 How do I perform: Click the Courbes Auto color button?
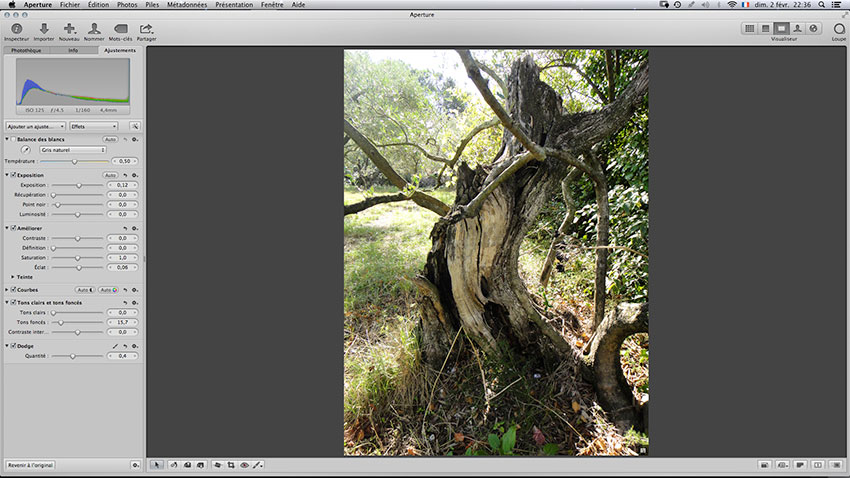pos(108,290)
